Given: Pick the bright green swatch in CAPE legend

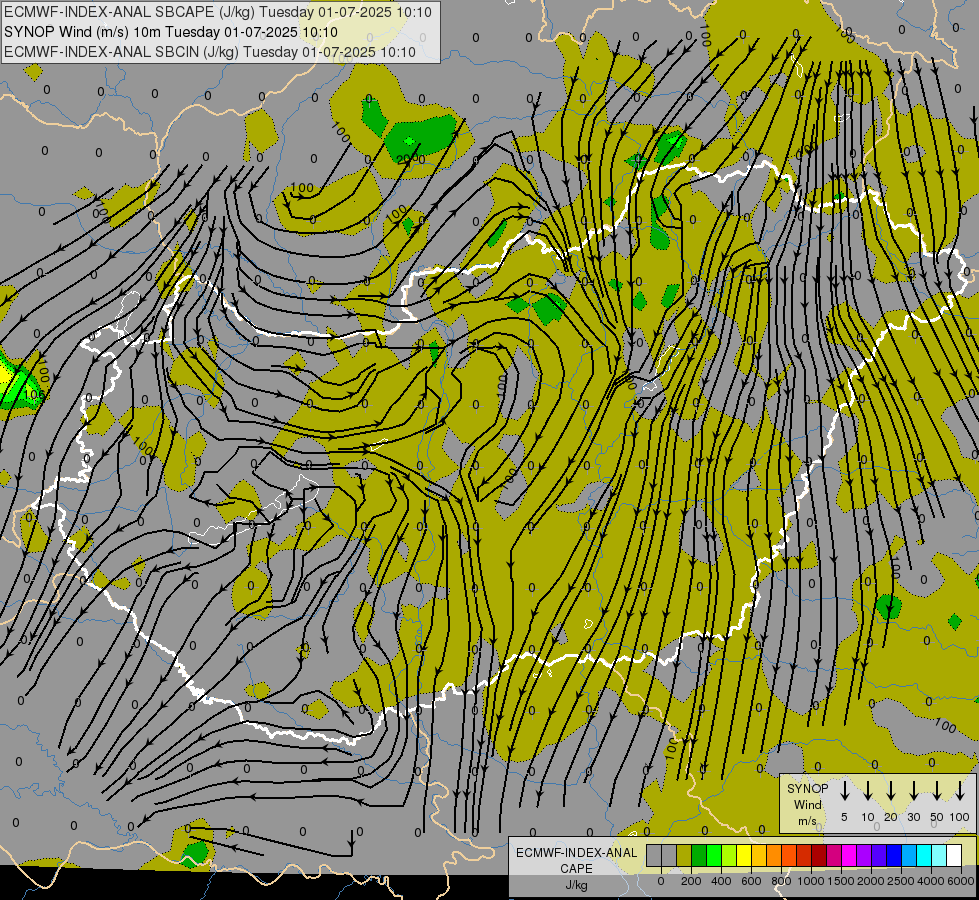Looking at the screenshot, I should [714, 855].
